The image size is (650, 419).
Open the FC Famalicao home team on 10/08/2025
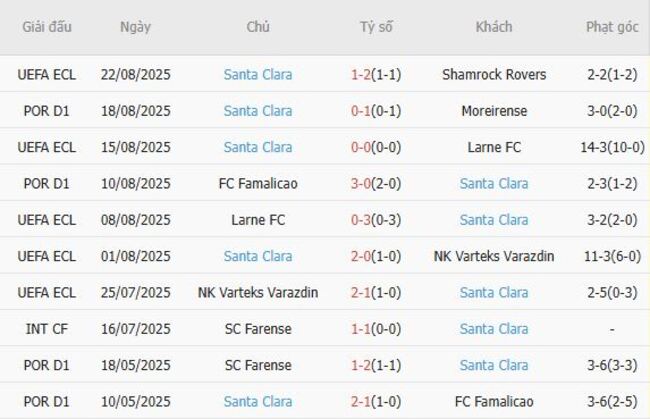258,183
